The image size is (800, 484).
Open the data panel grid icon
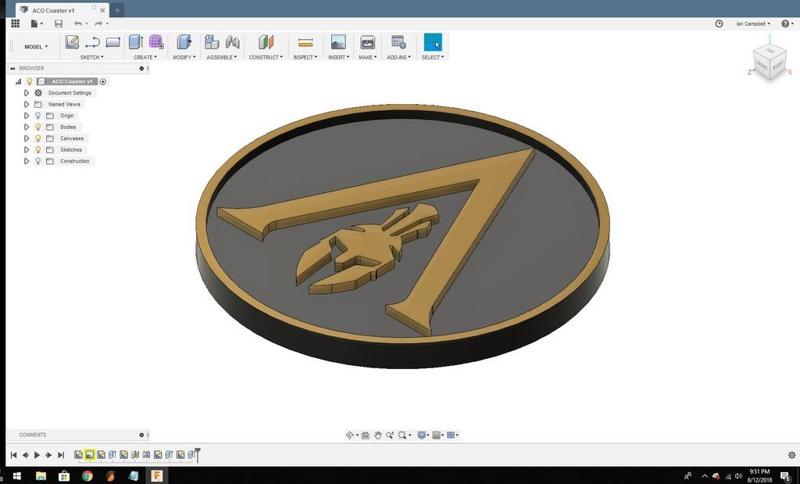pos(15,23)
